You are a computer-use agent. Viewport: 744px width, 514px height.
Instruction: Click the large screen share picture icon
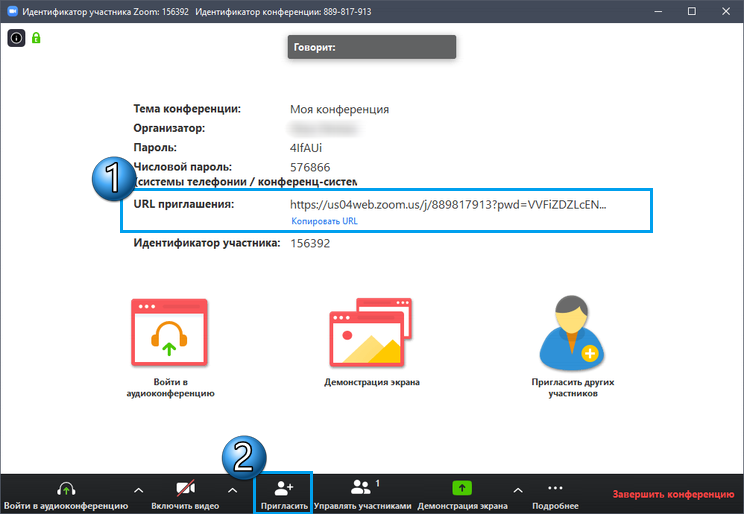(371, 333)
